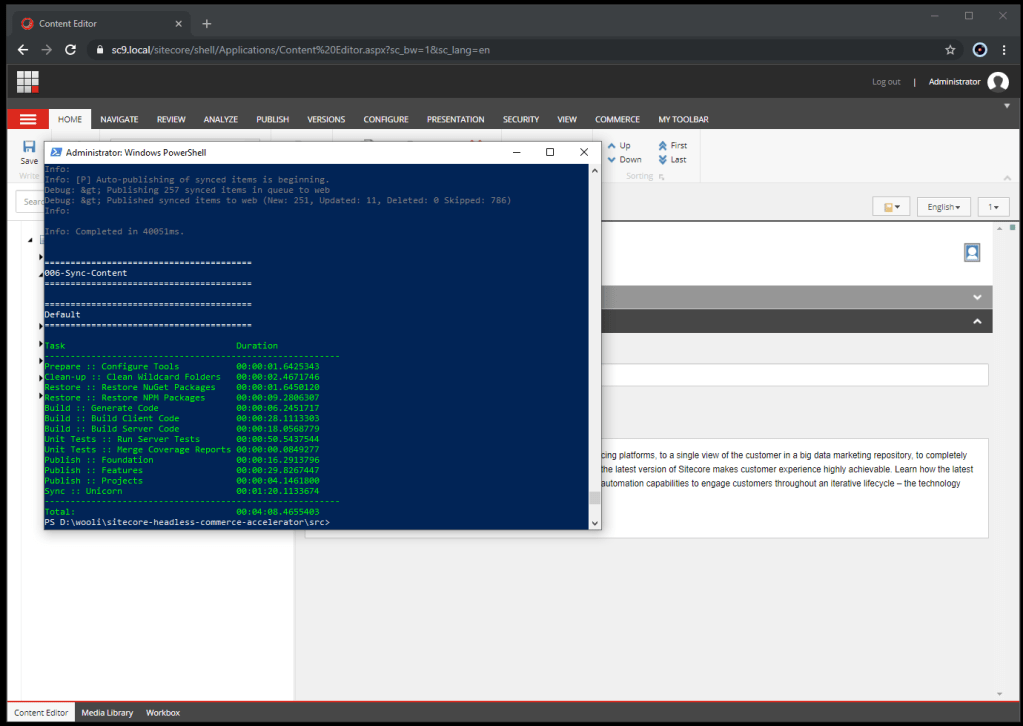This screenshot has width=1023, height=726.
Task: Click the Log out link
Action: pyautogui.click(x=886, y=82)
